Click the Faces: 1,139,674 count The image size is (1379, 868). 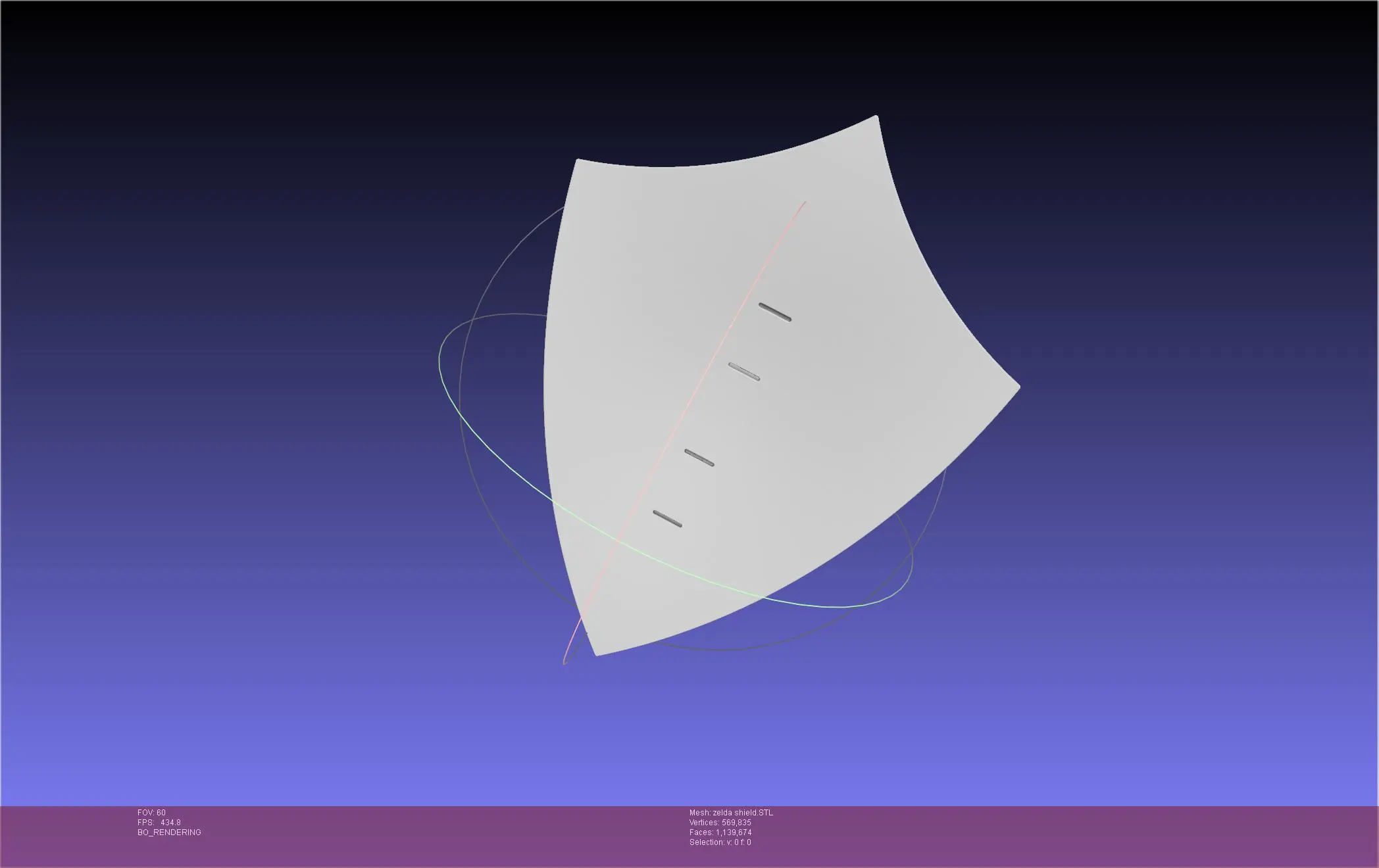[x=720, y=832]
